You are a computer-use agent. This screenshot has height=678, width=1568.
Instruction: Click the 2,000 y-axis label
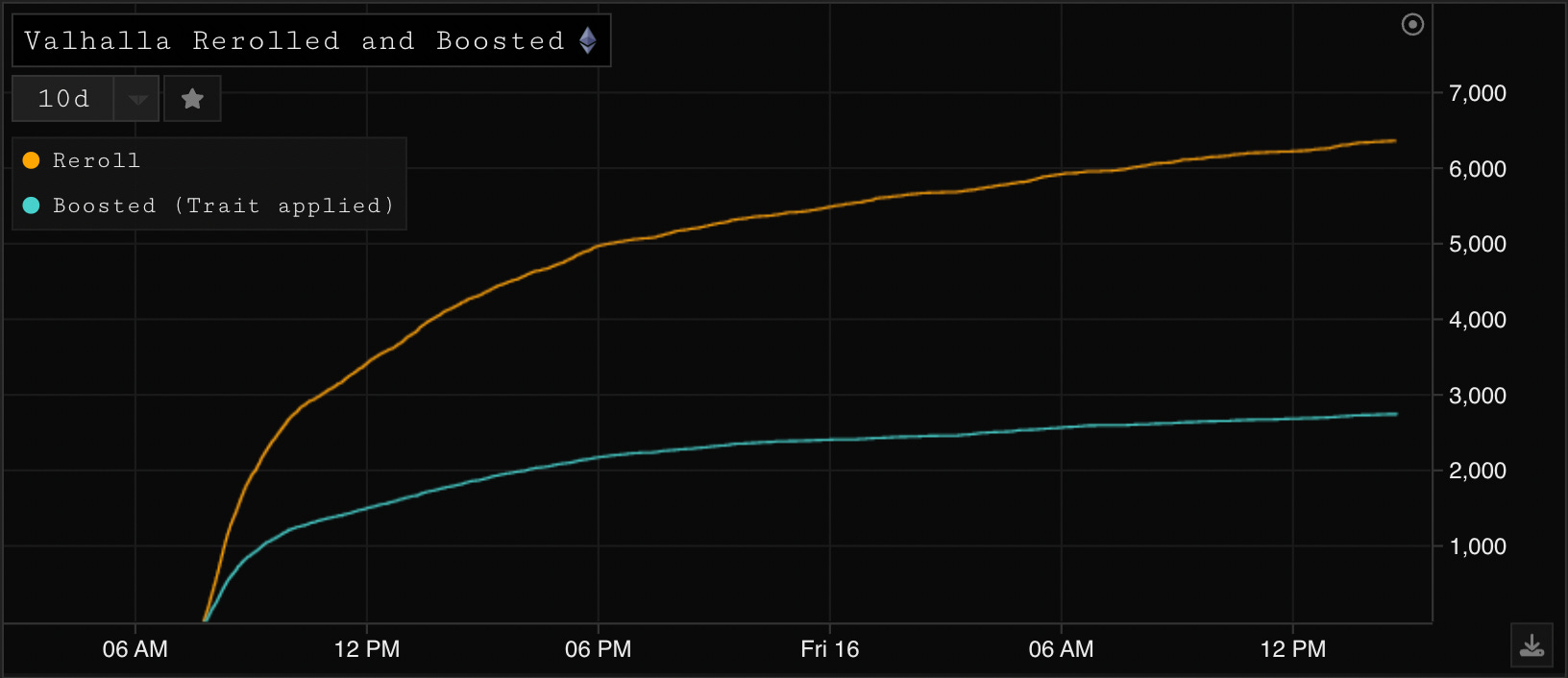[1477, 471]
